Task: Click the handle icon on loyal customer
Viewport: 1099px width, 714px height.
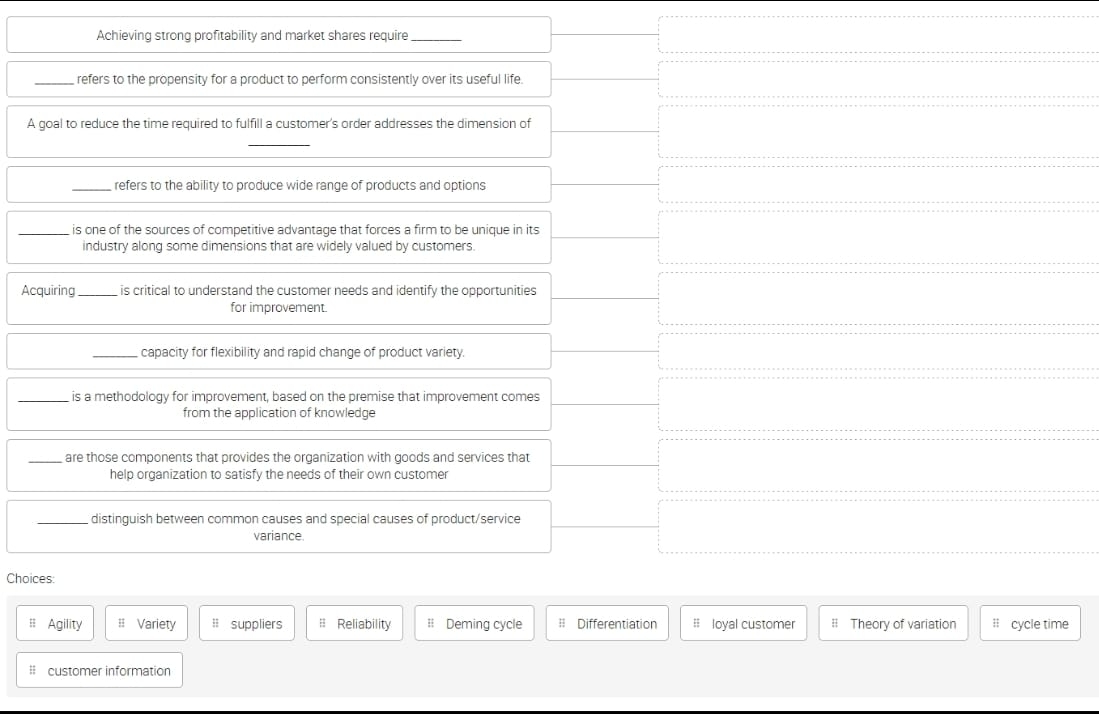Action: [697, 624]
